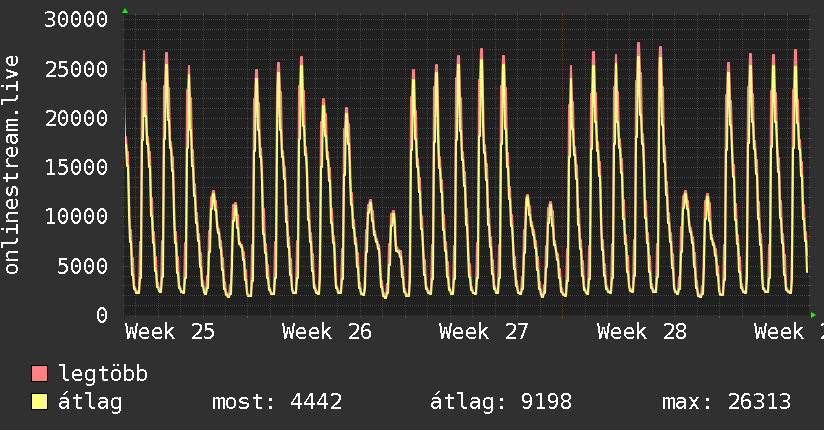The image size is (824, 430).
Task: Click the 'átlag: 9198' average value
Action: [x=501, y=402]
